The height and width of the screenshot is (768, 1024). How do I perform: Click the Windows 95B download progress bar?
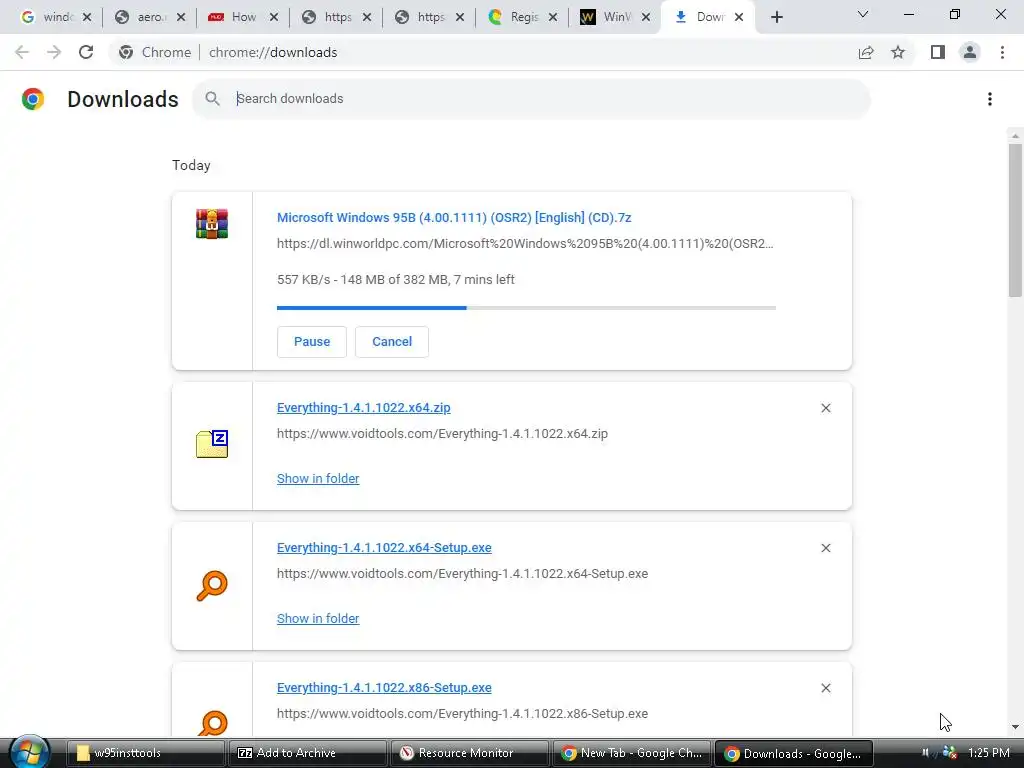pyautogui.click(x=526, y=308)
